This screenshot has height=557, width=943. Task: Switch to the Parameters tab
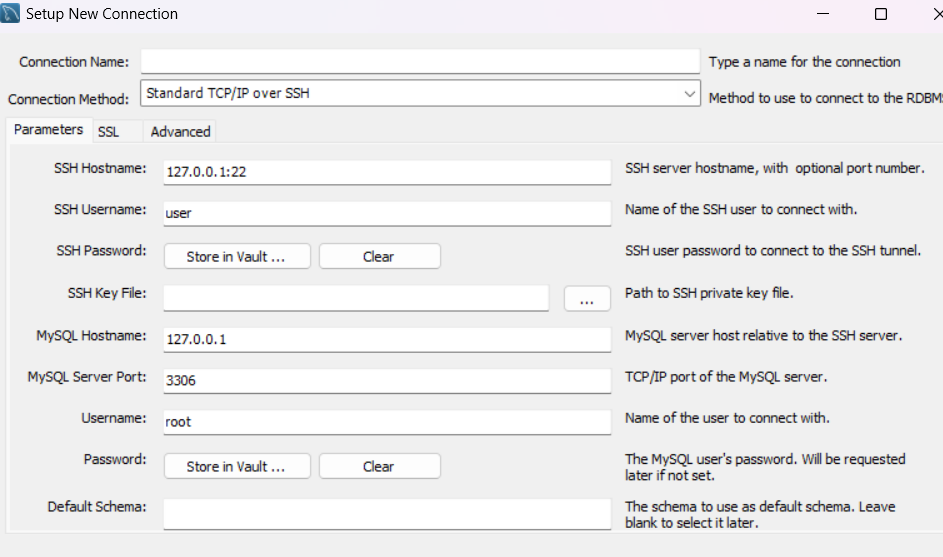pos(49,130)
